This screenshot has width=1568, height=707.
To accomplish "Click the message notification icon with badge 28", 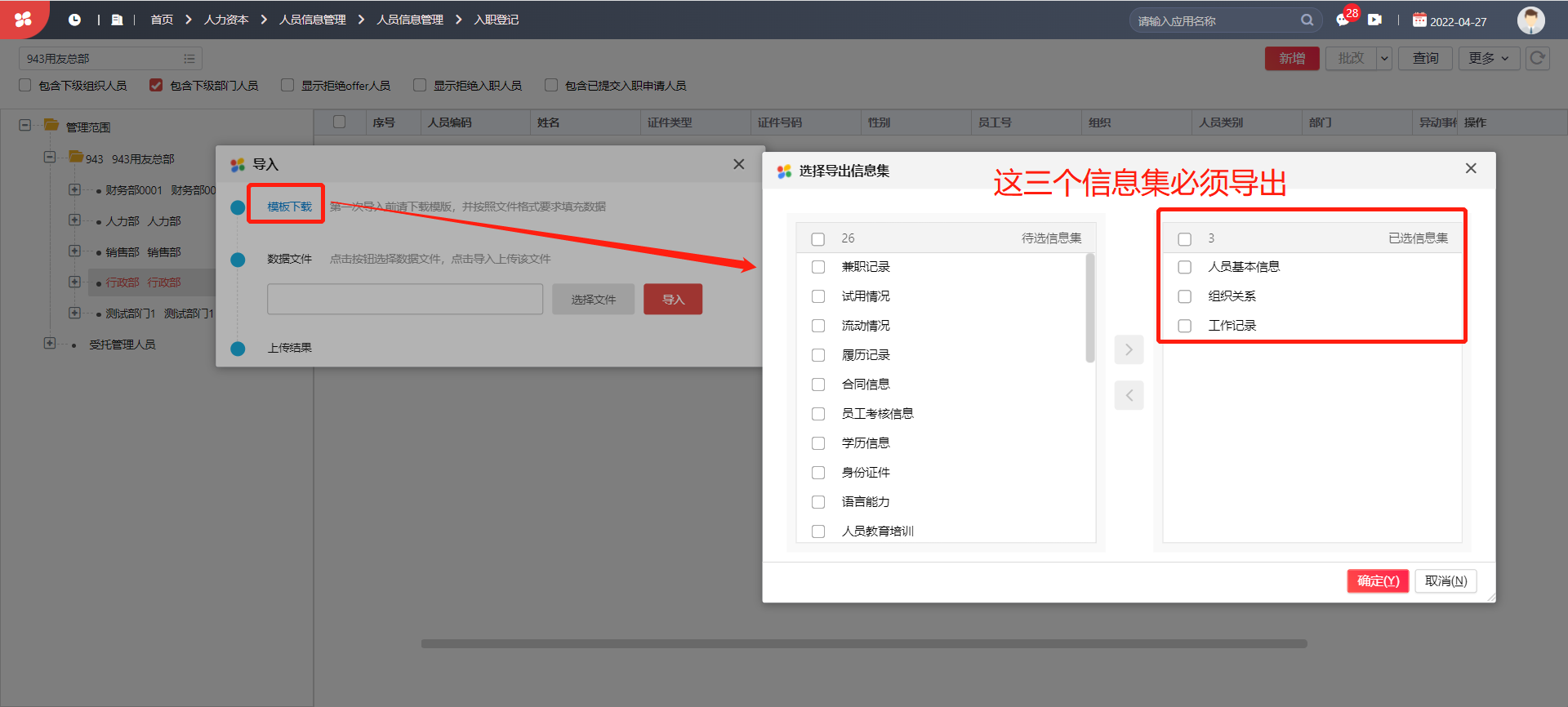I will click(x=1343, y=20).
